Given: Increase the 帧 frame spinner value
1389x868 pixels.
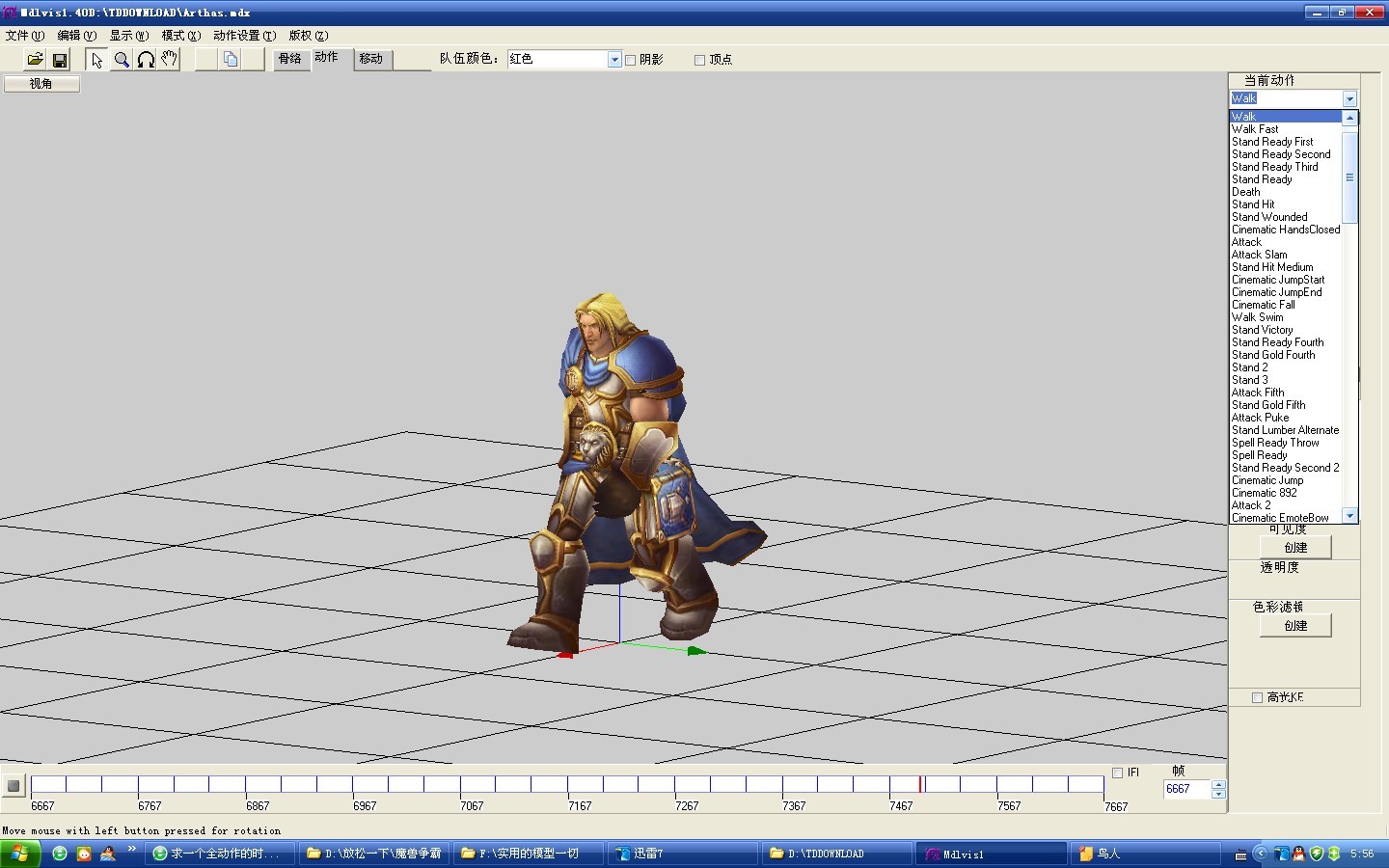Looking at the screenshot, I should click(x=1219, y=784).
